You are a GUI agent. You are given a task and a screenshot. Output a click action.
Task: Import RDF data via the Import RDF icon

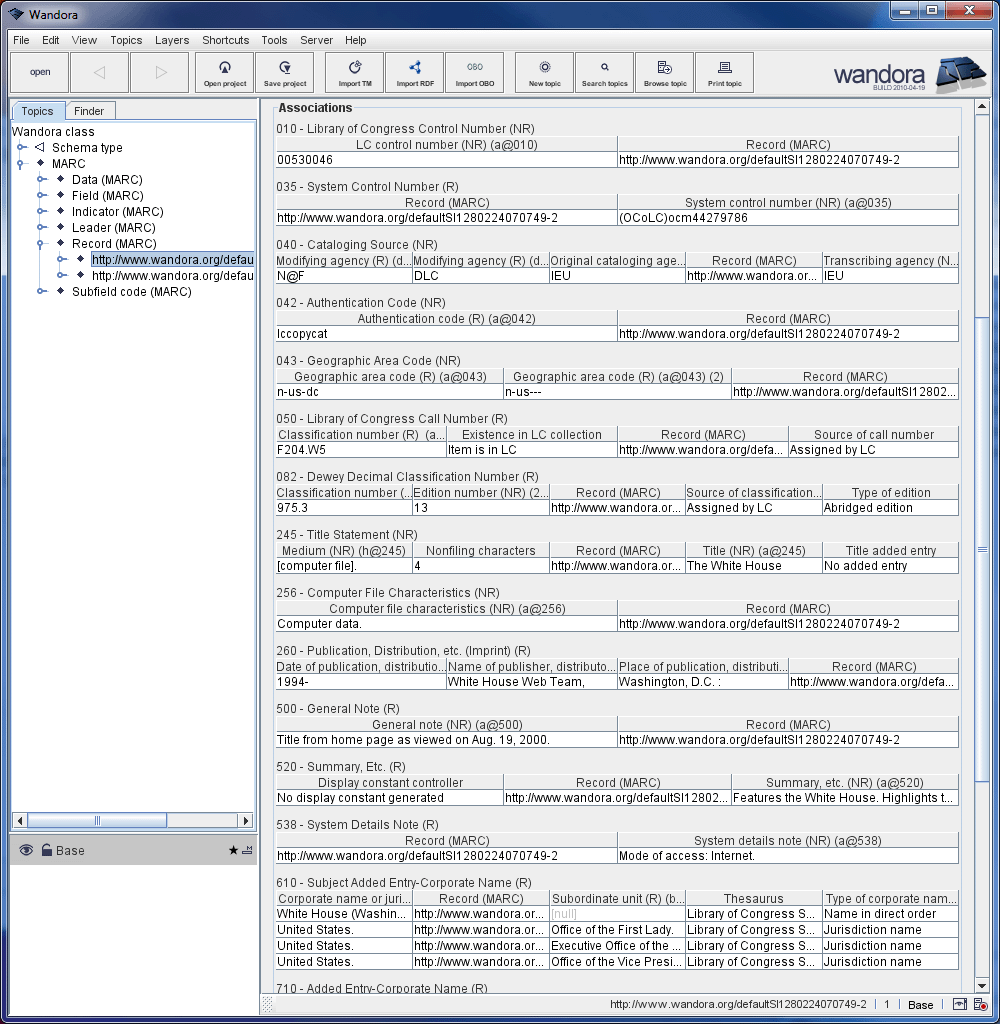tap(414, 72)
